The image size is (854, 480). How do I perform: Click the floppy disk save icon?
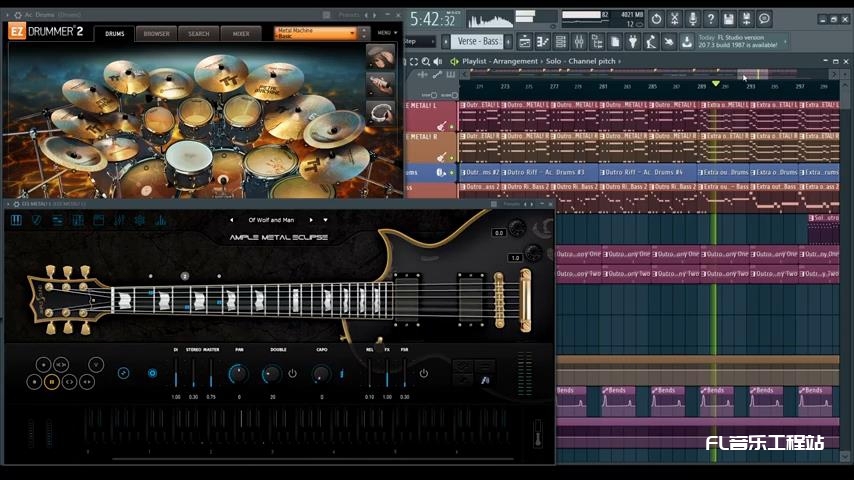click(x=728, y=20)
